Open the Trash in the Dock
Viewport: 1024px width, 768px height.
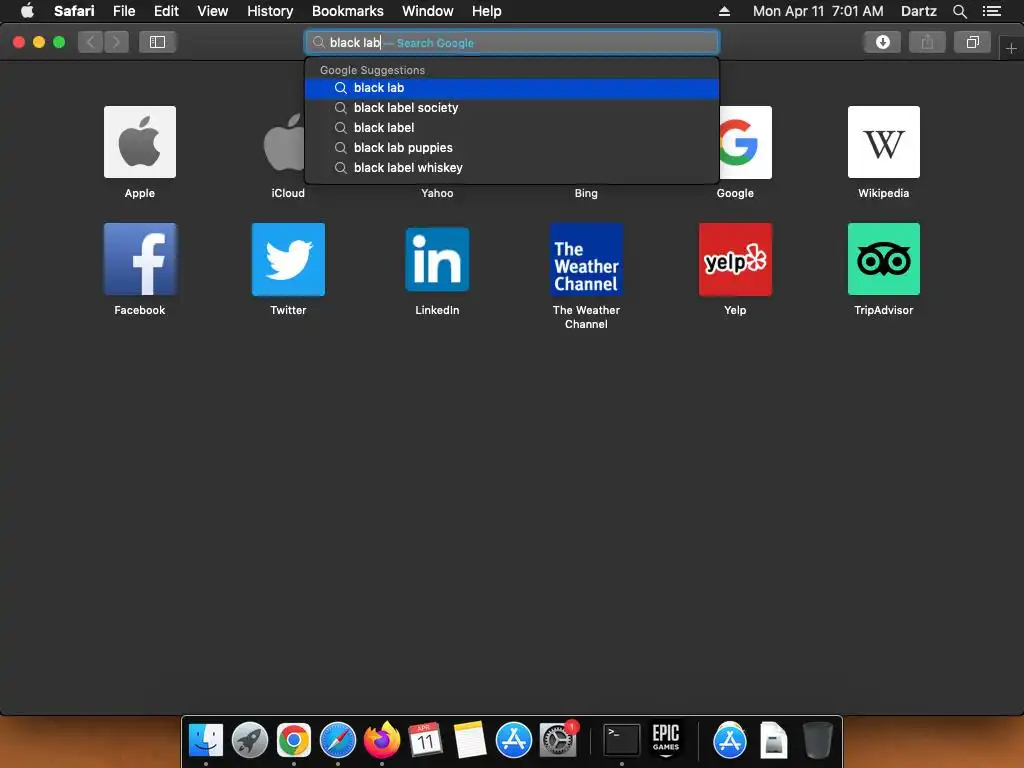pyautogui.click(x=816, y=740)
